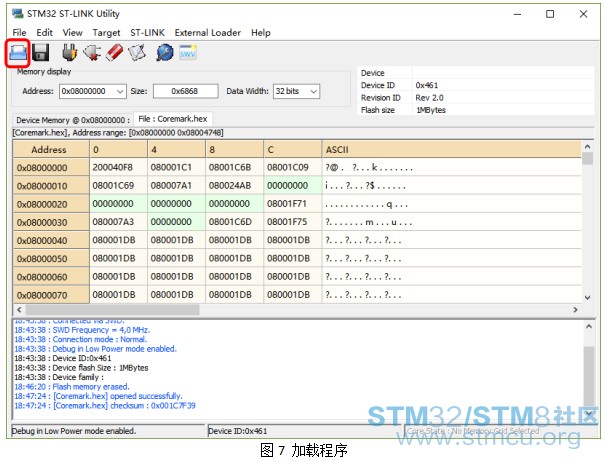The image size is (605, 462).
Task: Click address row 0x08000050
Action: (x=51, y=259)
